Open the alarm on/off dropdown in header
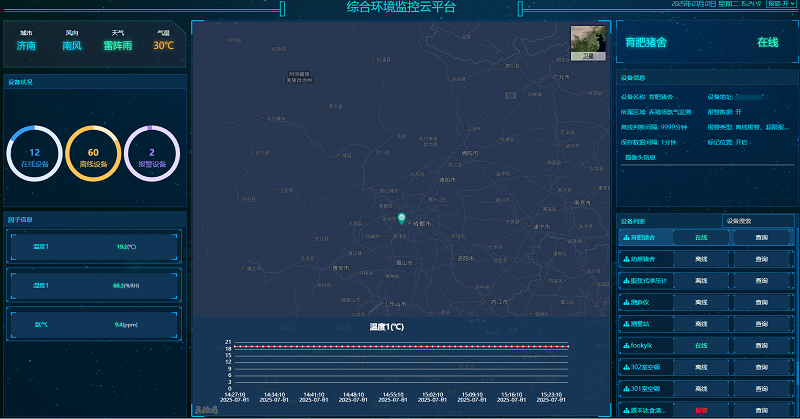The width and height of the screenshot is (800, 419). click(x=781, y=5)
